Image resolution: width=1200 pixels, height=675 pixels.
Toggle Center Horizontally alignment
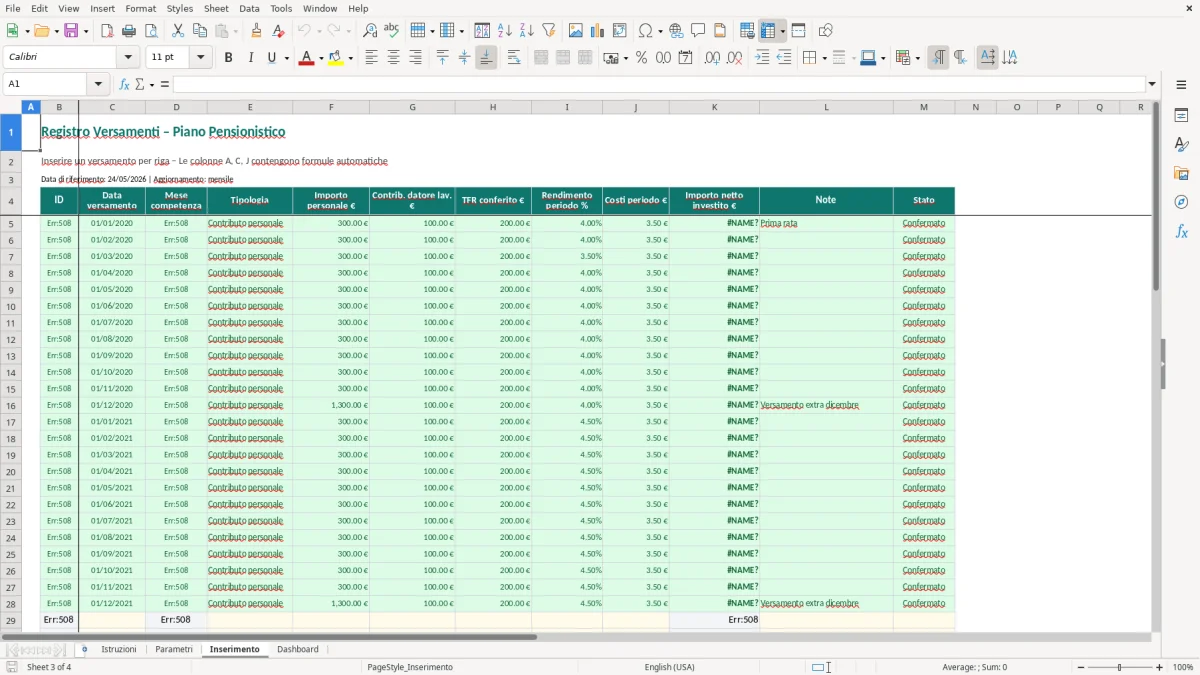coord(393,58)
